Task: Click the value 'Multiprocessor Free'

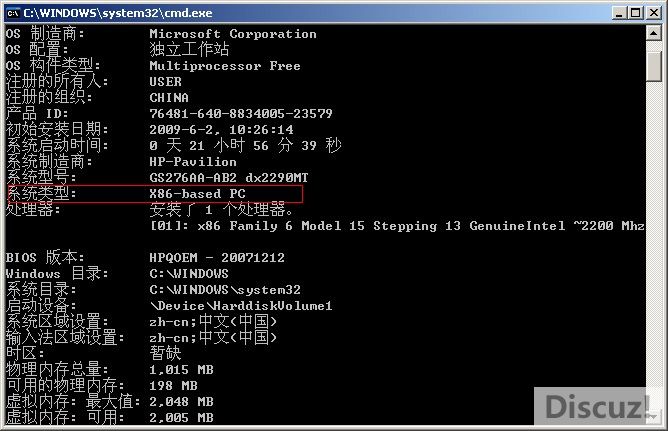Action: pos(225,66)
